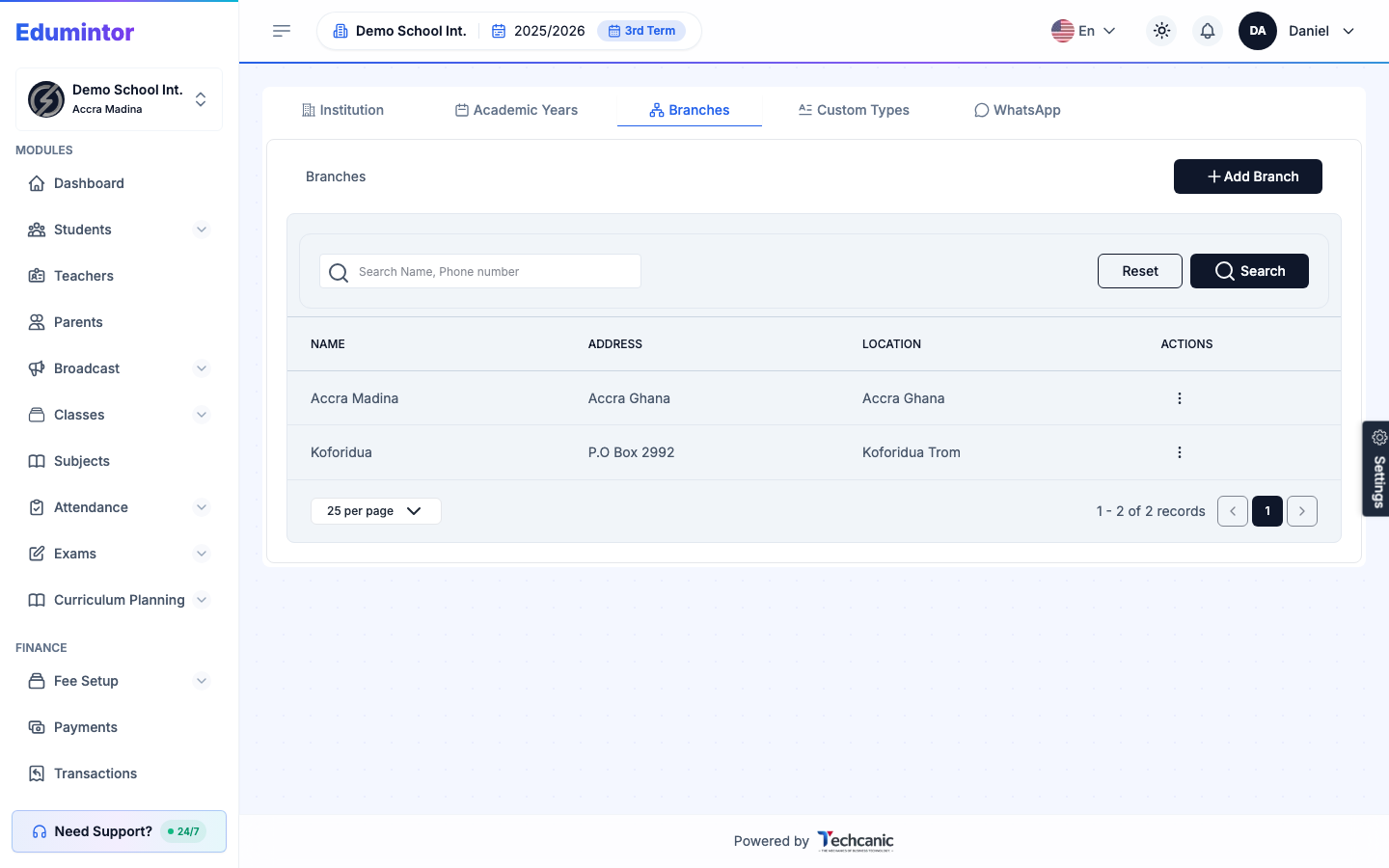The width and height of the screenshot is (1389, 868).
Task: Open the En language dropdown
Action: [1083, 31]
